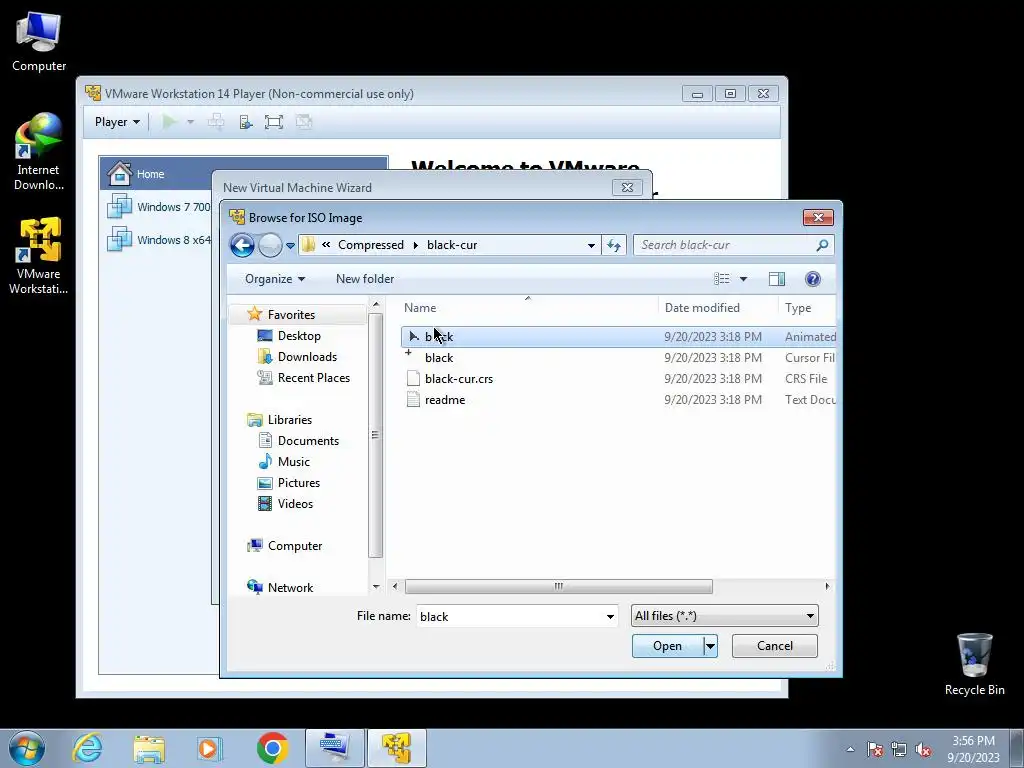Select Downloads in Favorites

[307, 357]
